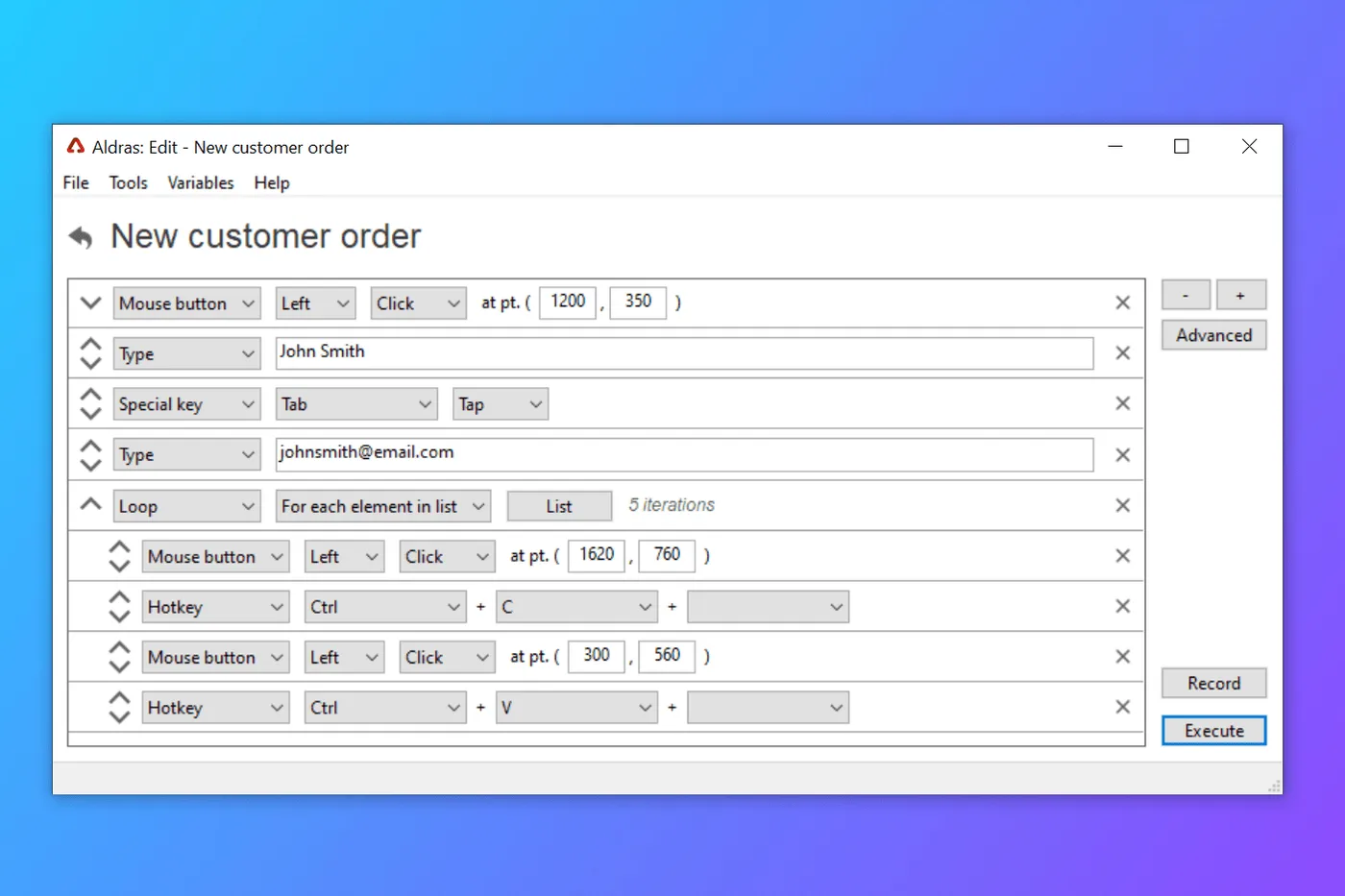The height and width of the screenshot is (896, 1345).
Task: Delete the Loop command row
Action: pos(1122,506)
